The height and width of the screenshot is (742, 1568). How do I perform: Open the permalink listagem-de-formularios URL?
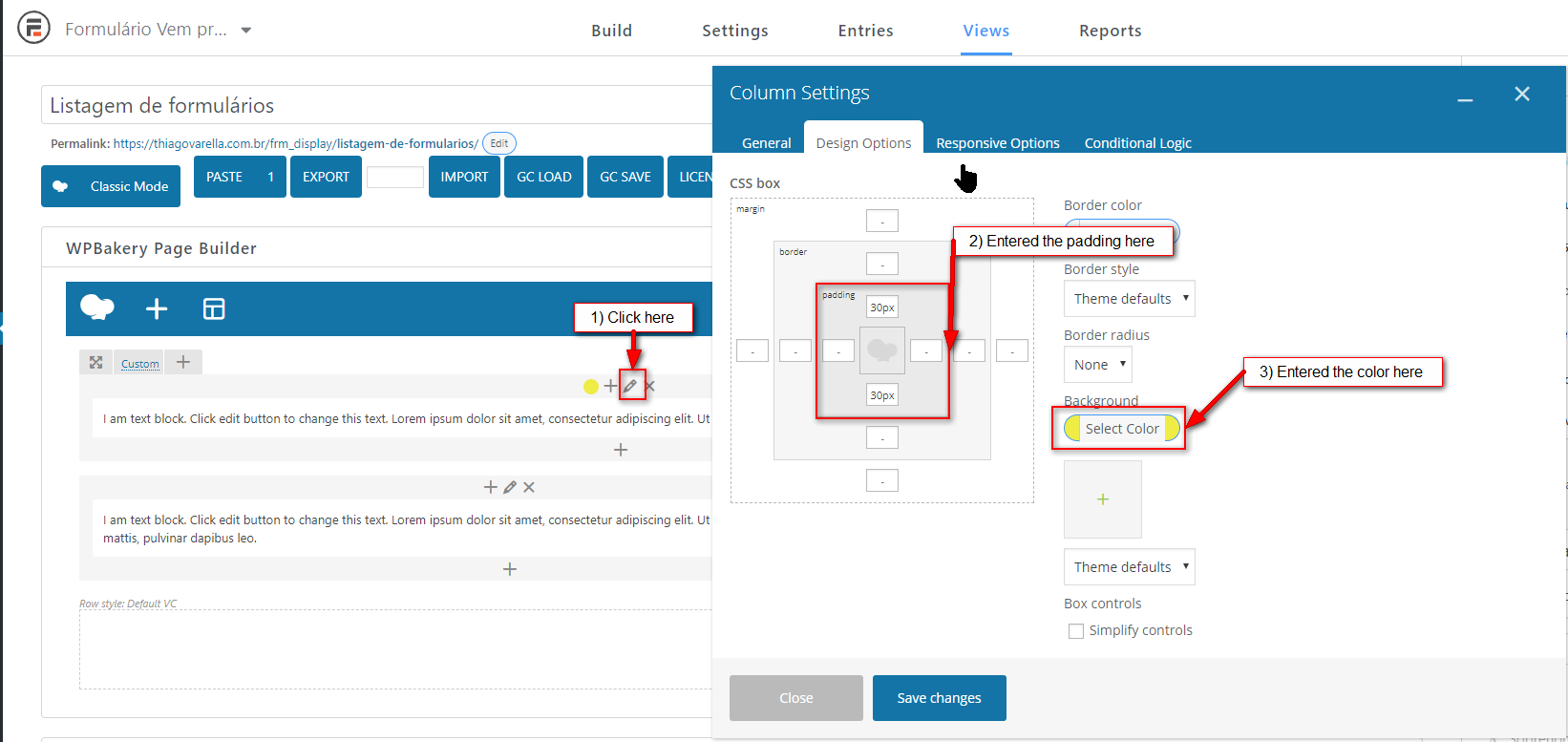pos(296,144)
